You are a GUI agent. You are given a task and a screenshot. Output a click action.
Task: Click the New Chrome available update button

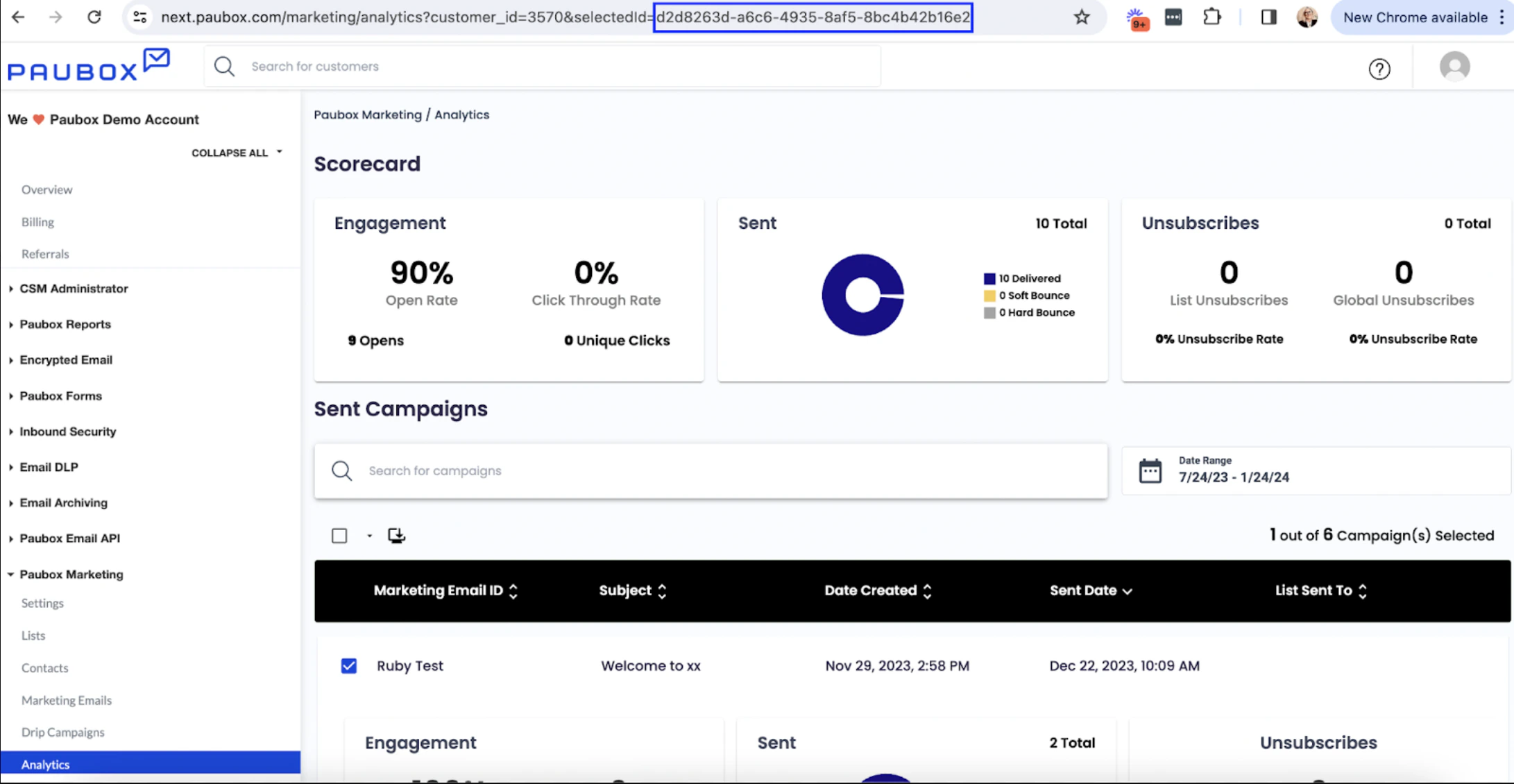pos(1414,17)
